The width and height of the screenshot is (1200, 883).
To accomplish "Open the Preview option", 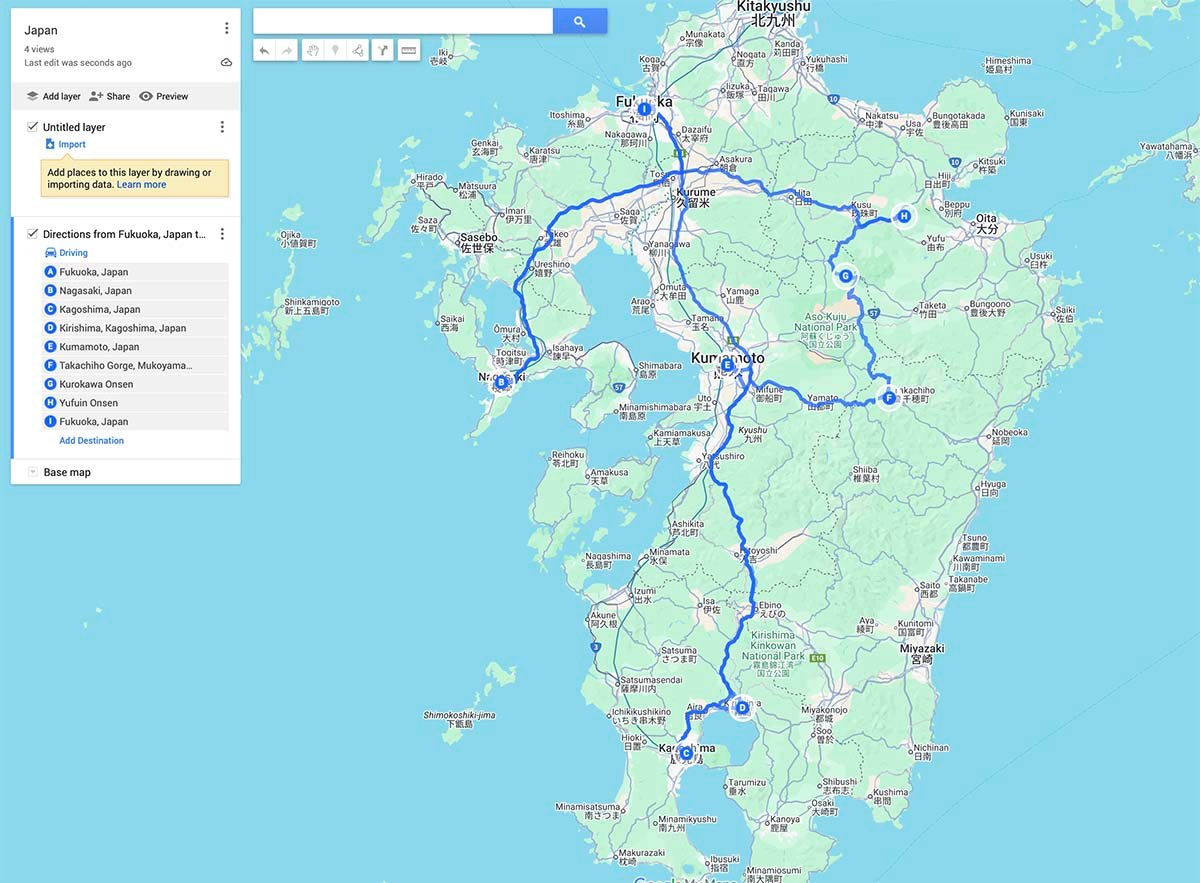I will point(164,97).
